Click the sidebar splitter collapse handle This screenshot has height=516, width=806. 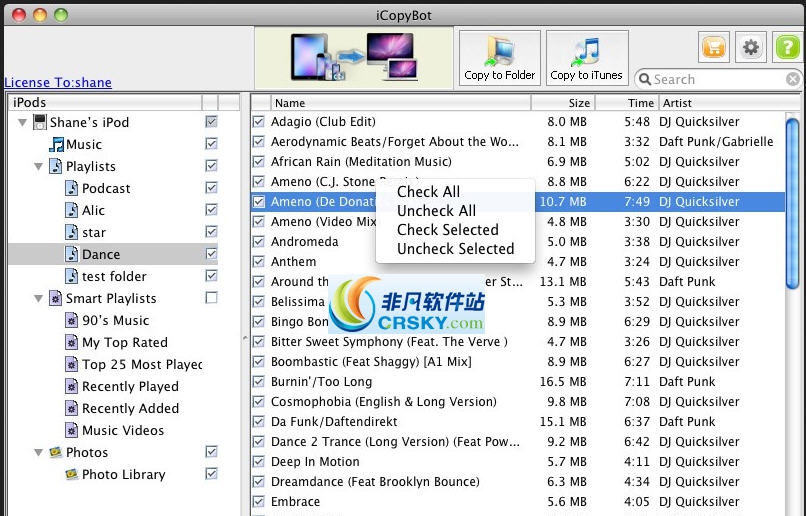coord(245,338)
